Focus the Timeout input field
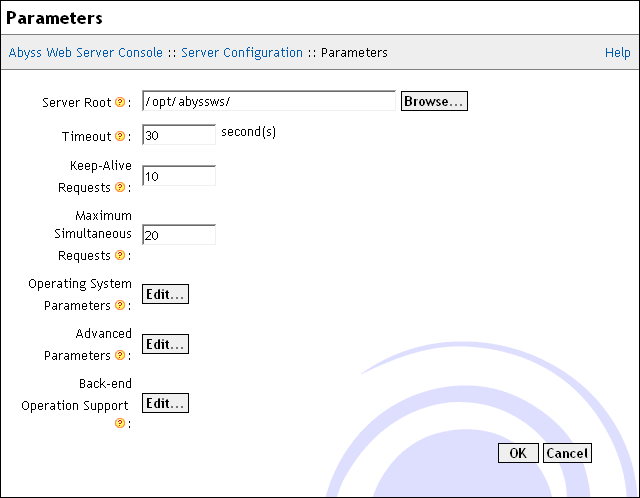Image resolution: width=640 pixels, height=498 pixels. [179, 135]
